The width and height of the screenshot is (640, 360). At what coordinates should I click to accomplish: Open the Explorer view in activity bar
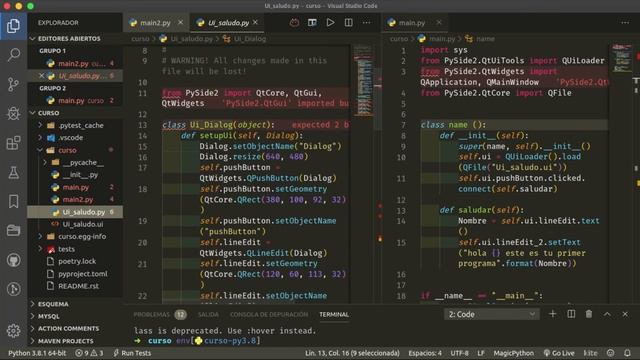pyautogui.click(x=13, y=26)
